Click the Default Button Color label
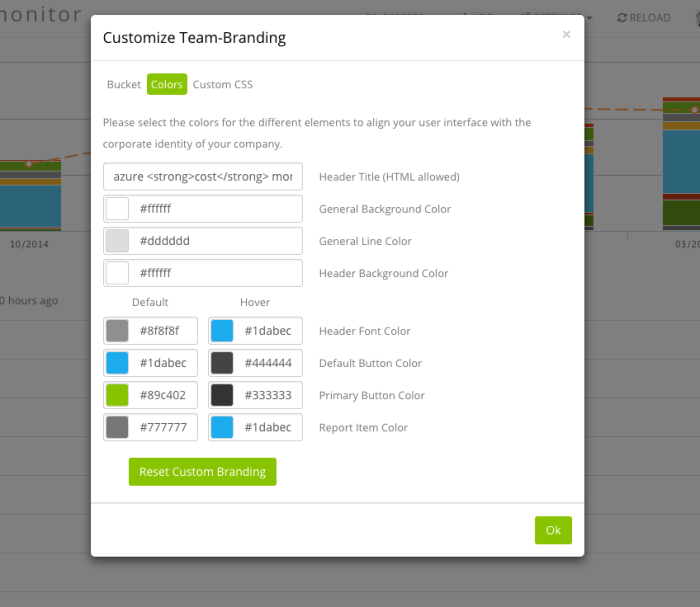 (x=371, y=363)
